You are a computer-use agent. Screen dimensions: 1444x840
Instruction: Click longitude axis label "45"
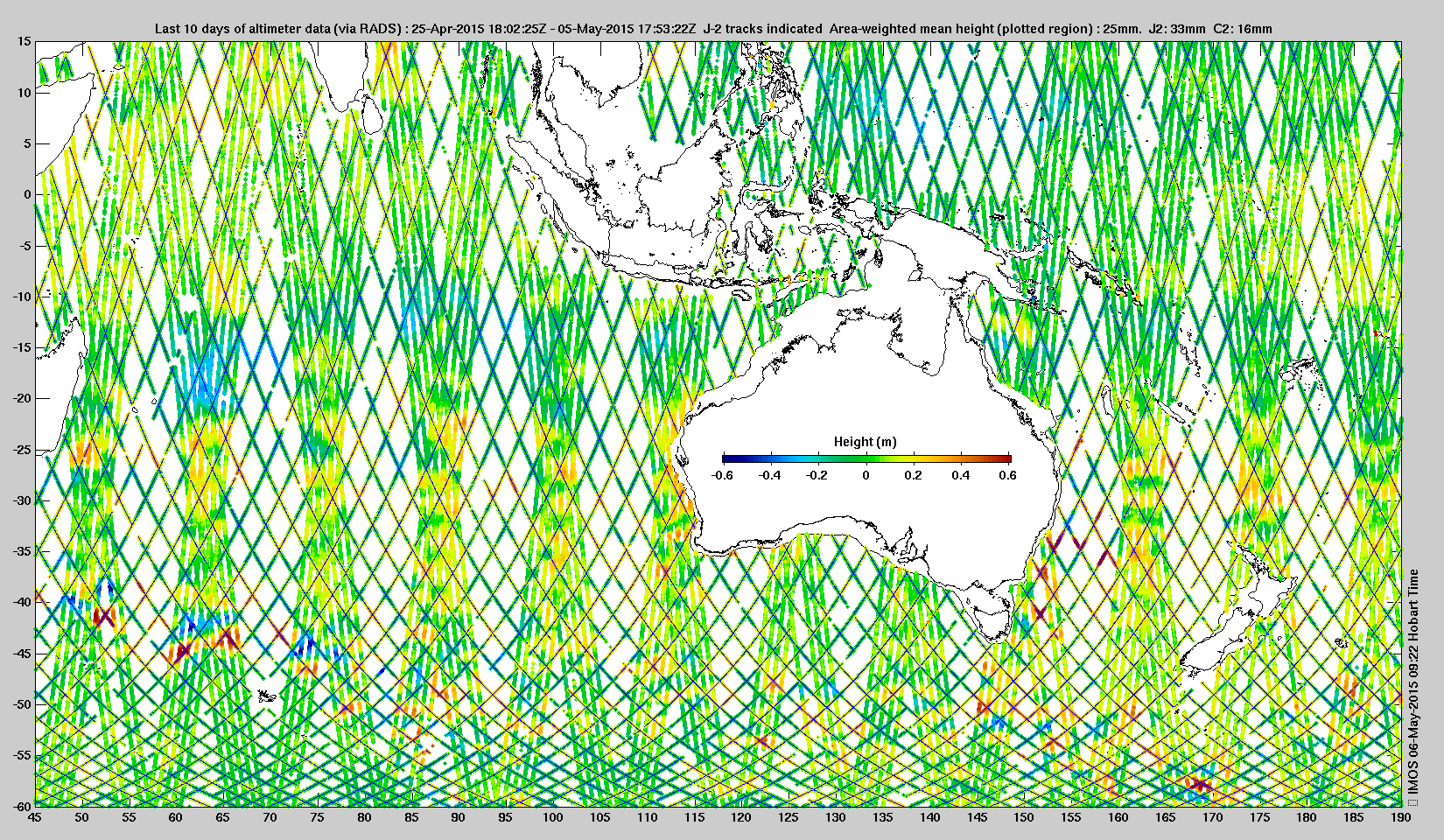click(34, 817)
